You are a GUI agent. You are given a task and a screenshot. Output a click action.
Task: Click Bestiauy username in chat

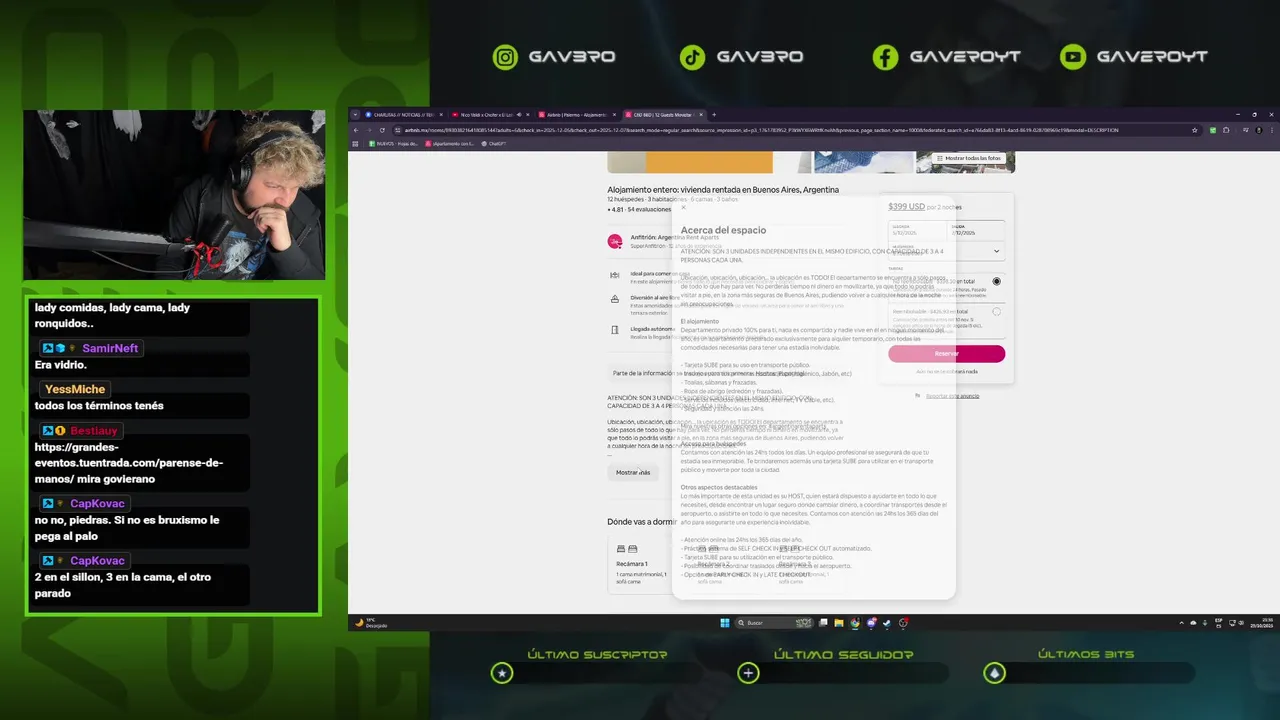click(94, 430)
